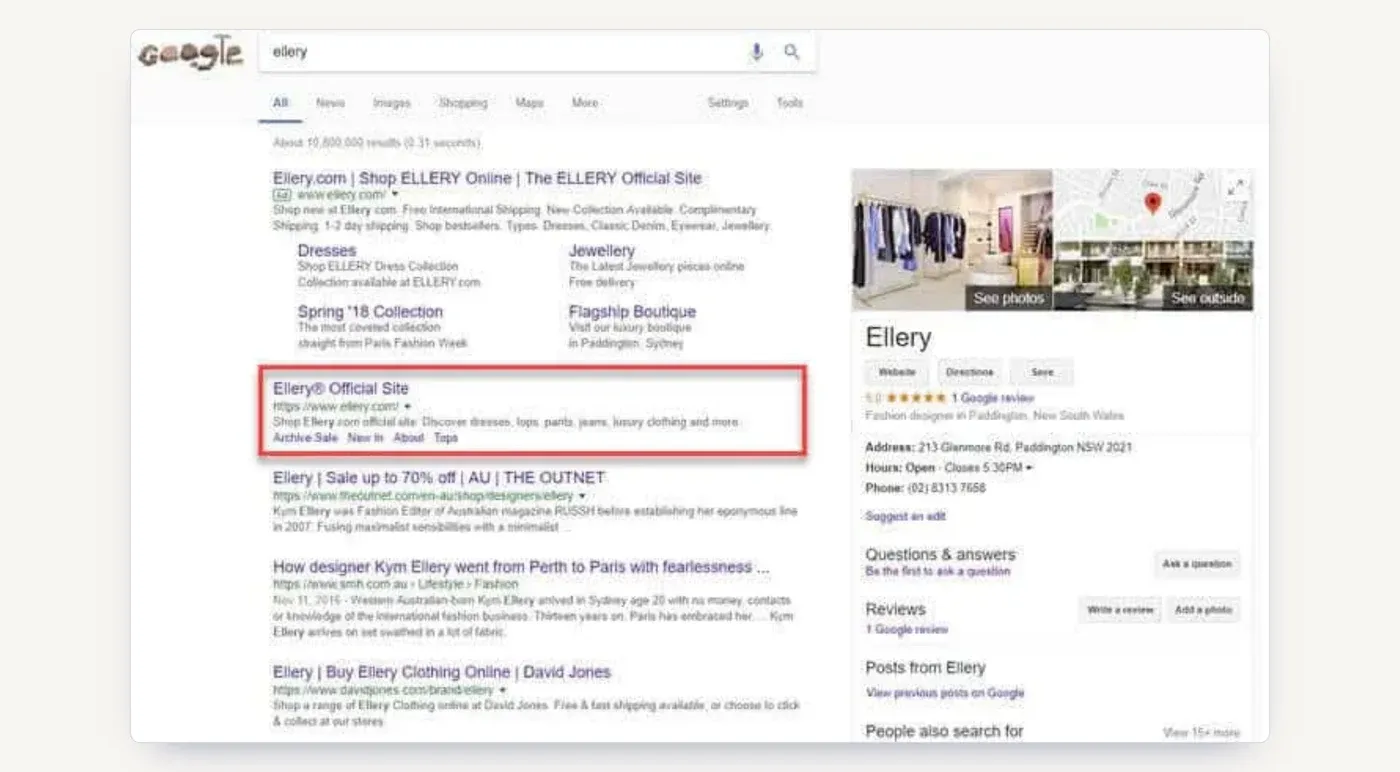Click the expand map icon
1400x772 pixels.
point(1237,187)
